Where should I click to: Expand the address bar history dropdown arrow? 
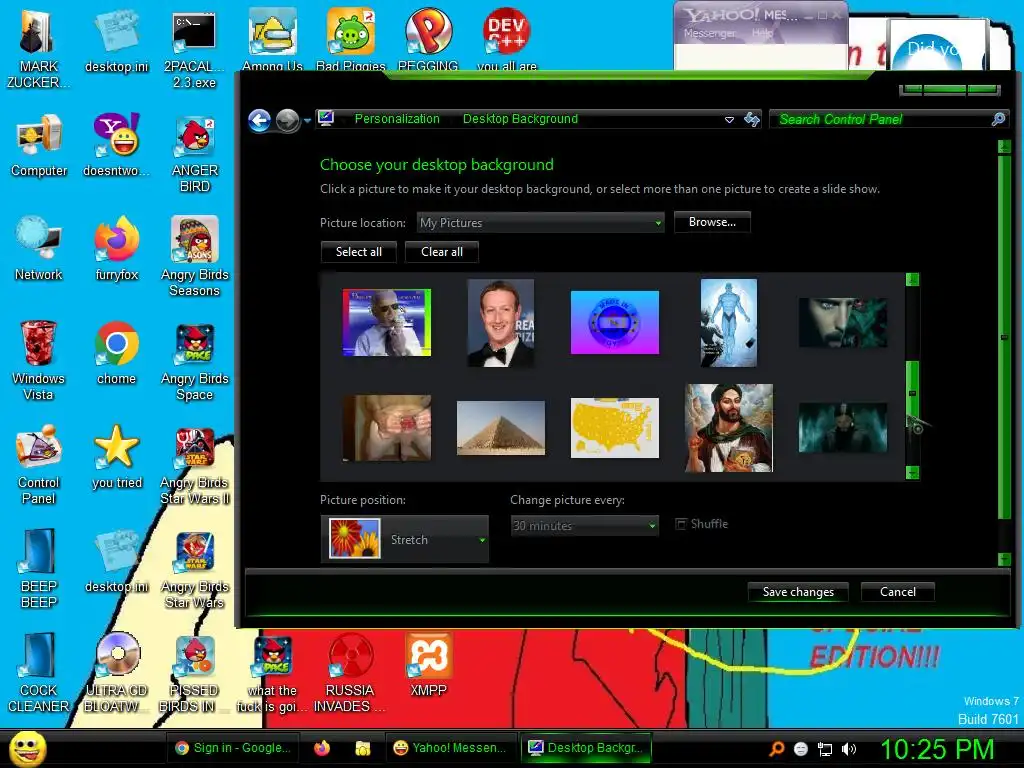(x=729, y=120)
